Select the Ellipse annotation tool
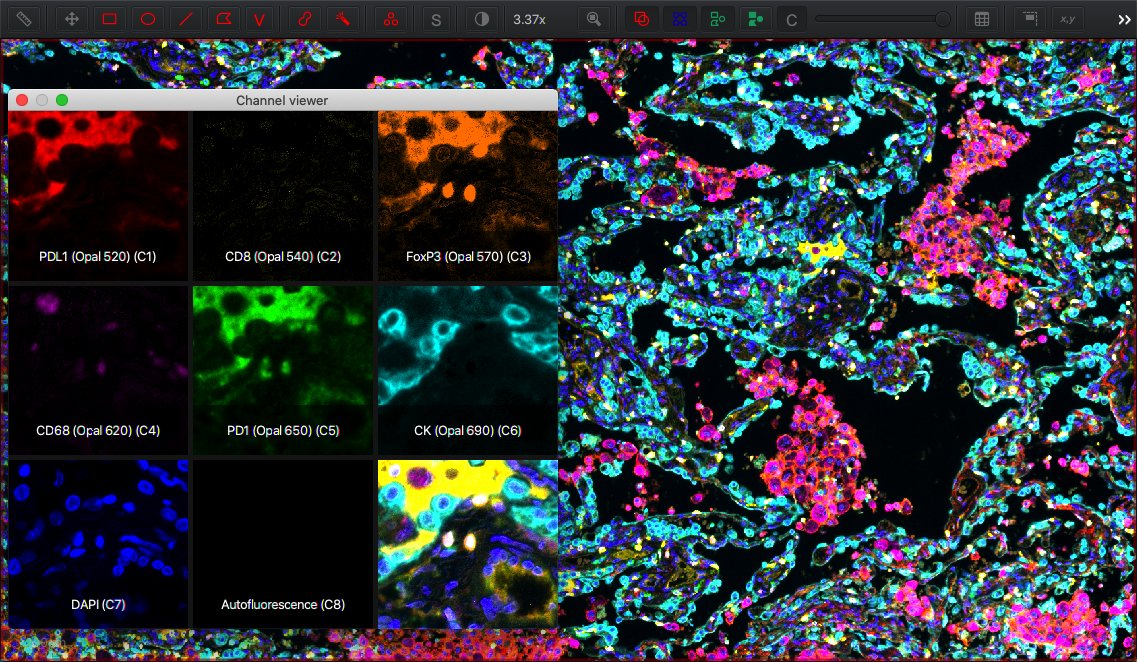The height and width of the screenshot is (662, 1137). tap(147, 19)
